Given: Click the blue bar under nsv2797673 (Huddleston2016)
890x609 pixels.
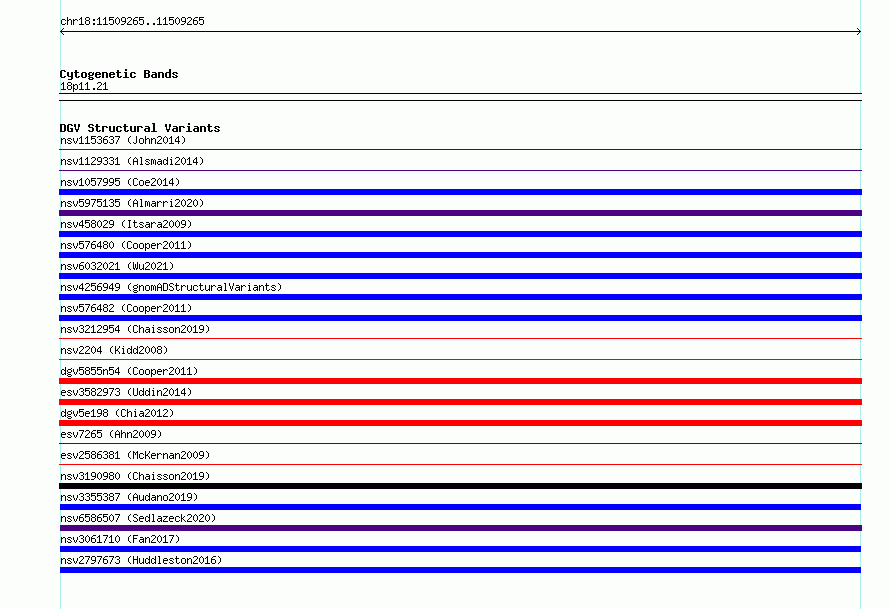Looking at the screenshot, I should [x=460, y=570].
